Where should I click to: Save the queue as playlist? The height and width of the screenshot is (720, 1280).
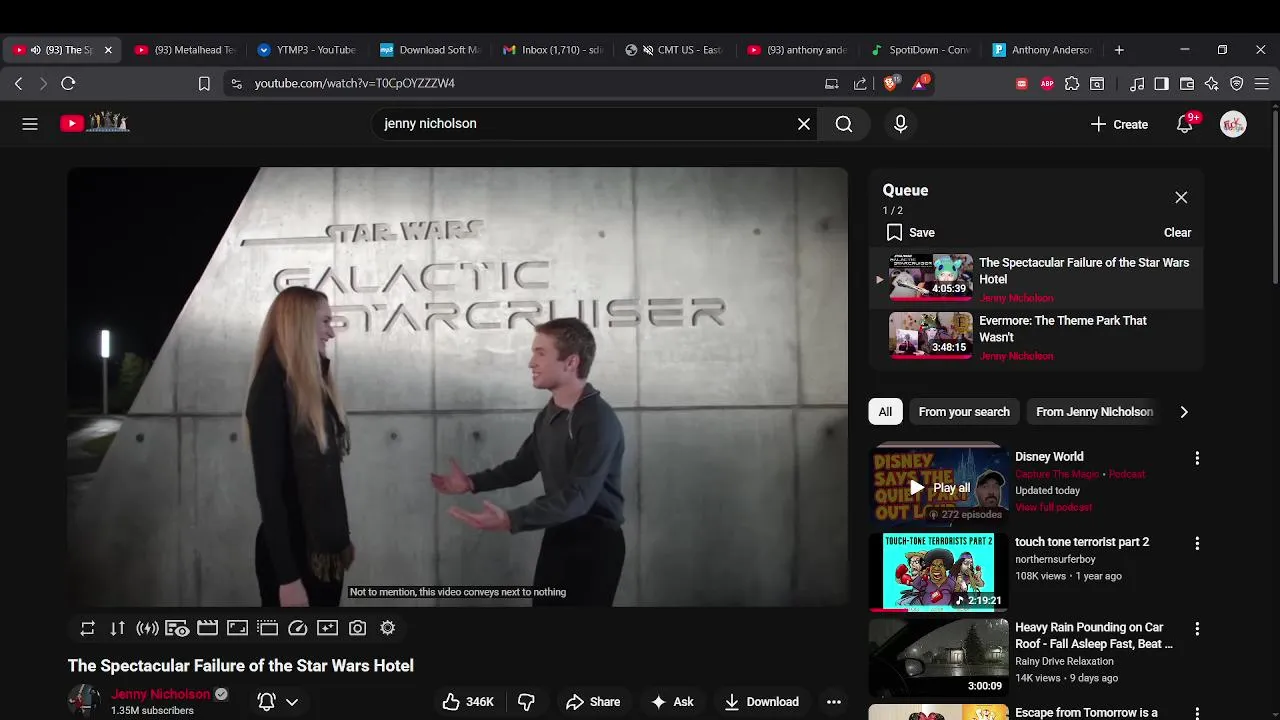tap(910, 232)
